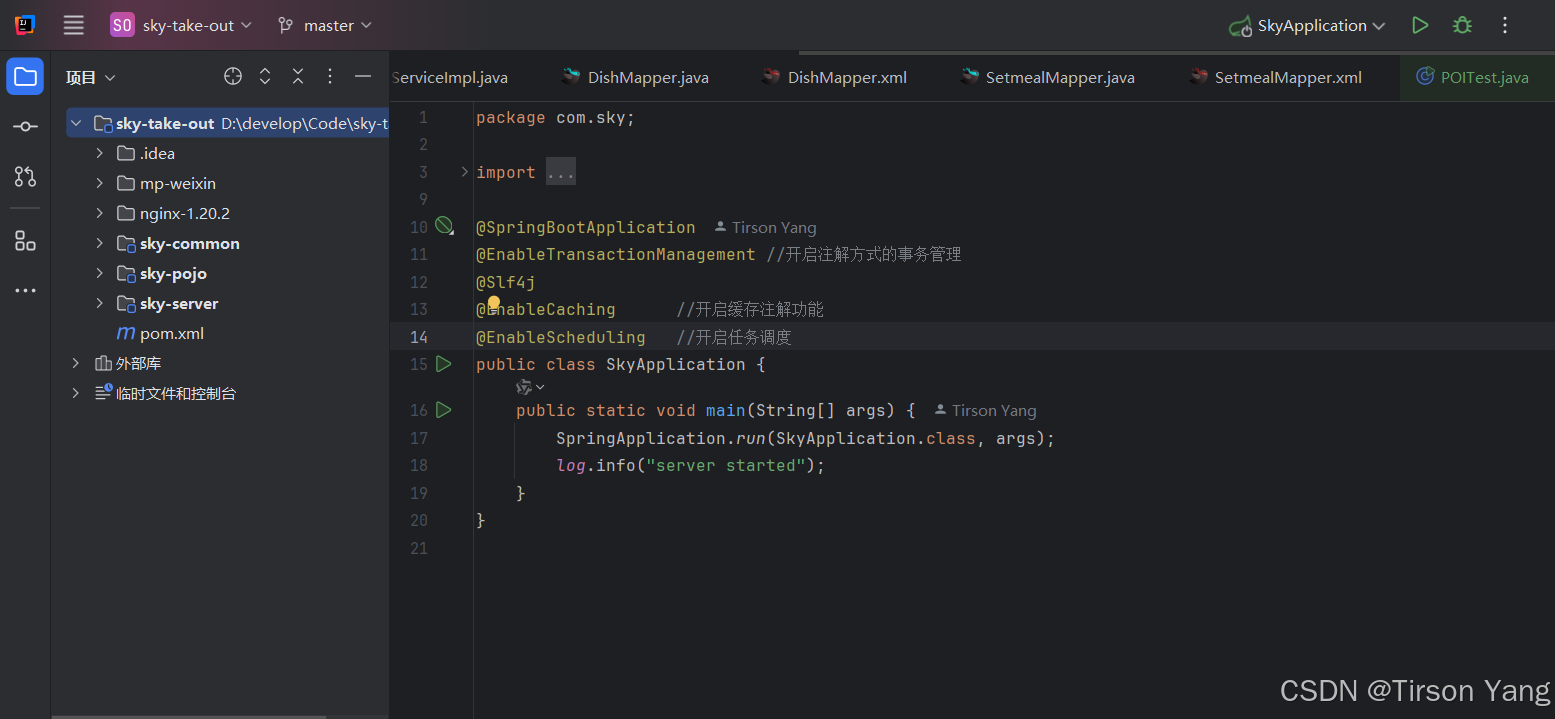The image size is (1555, 719).
Task: Expand the sky-pojo module
Action: (x=99, y=273)
